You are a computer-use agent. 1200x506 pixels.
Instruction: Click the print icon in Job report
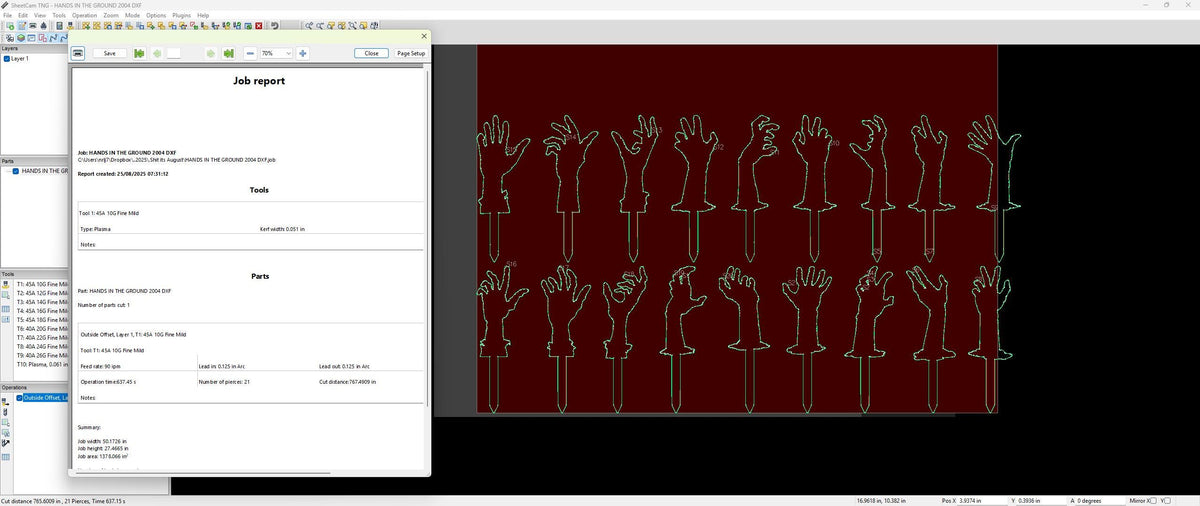click(x=78, y=53)
